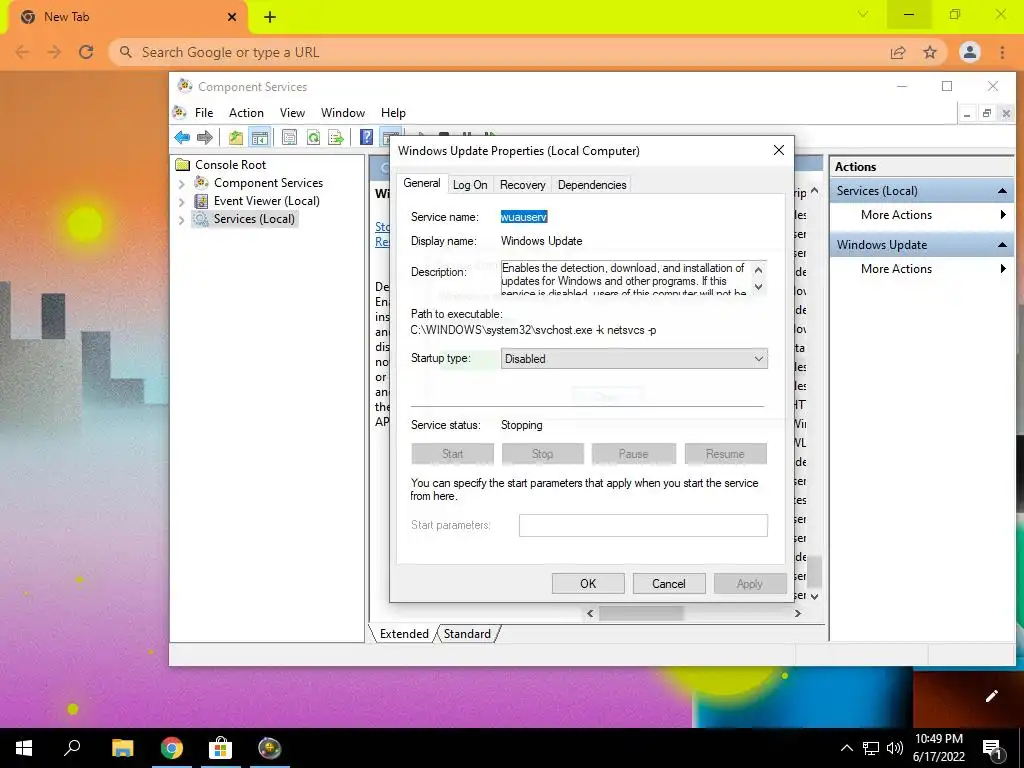Click the customize pencil icon on New Tab

tap(991, 696)
